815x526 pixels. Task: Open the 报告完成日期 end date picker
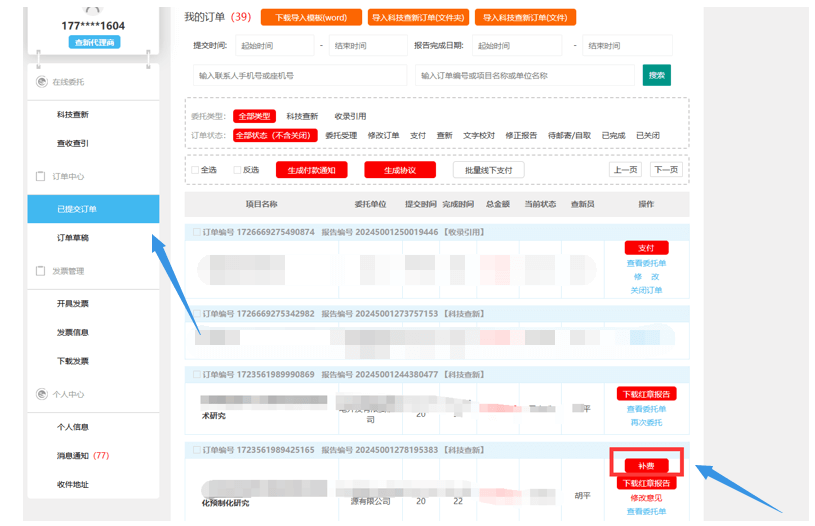(627, 46)
